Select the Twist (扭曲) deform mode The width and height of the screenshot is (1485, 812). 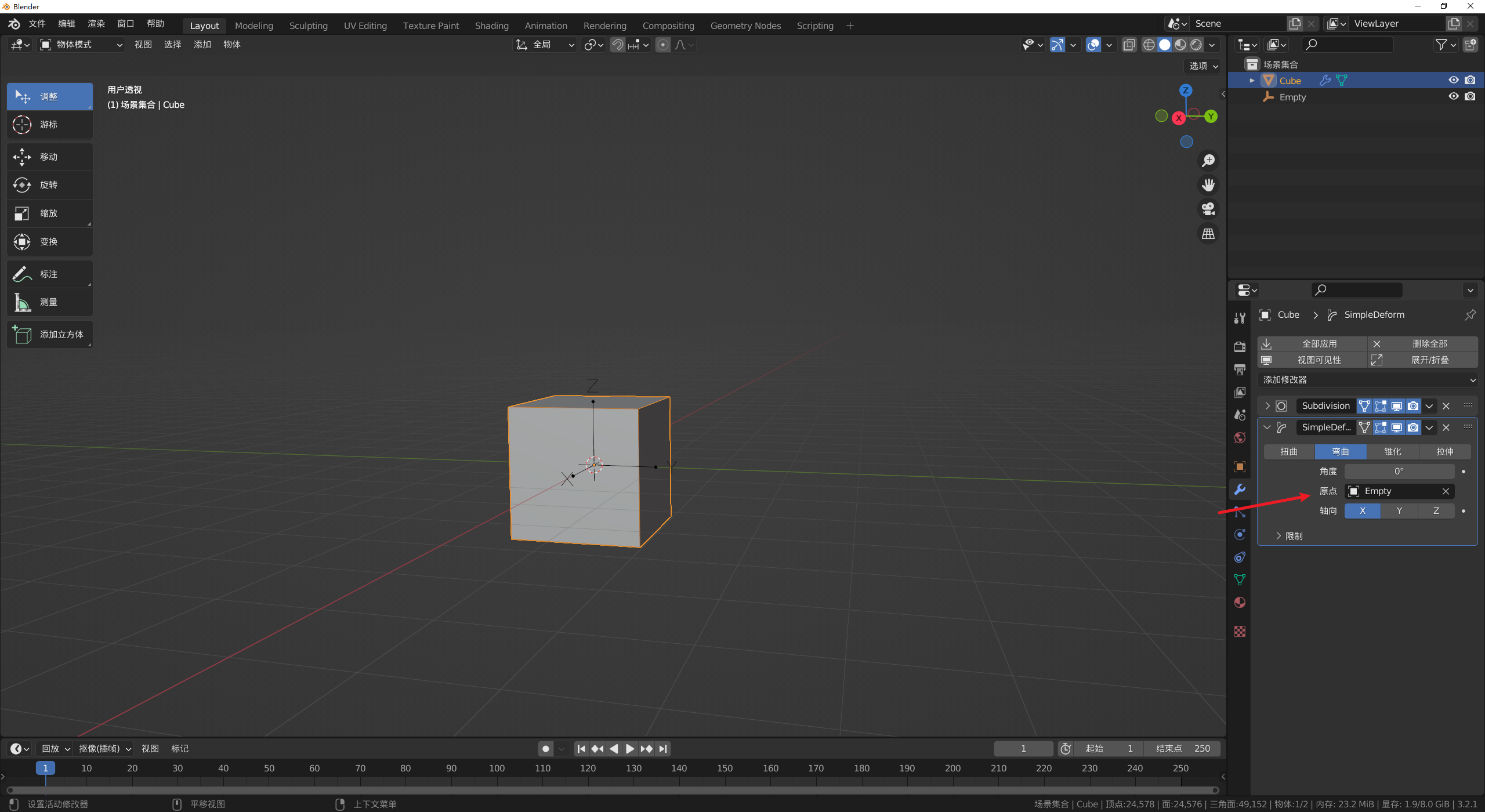1289,452
